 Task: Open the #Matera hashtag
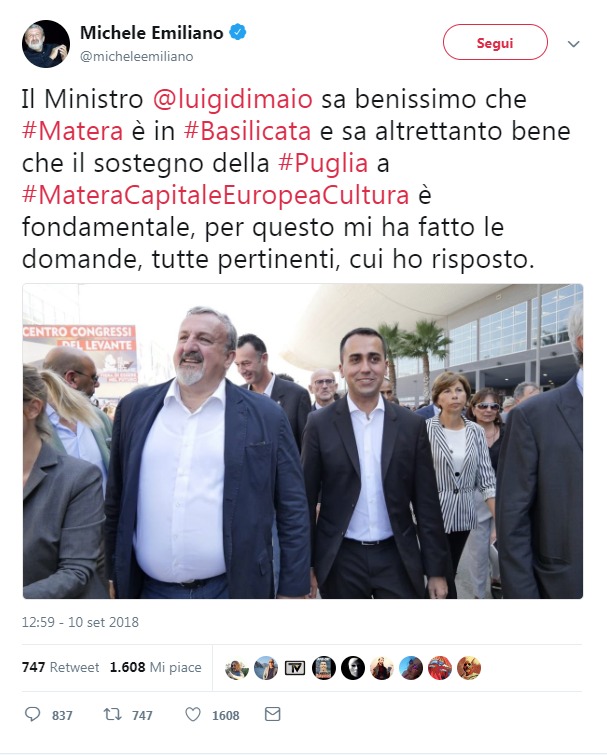click(72, 131)
